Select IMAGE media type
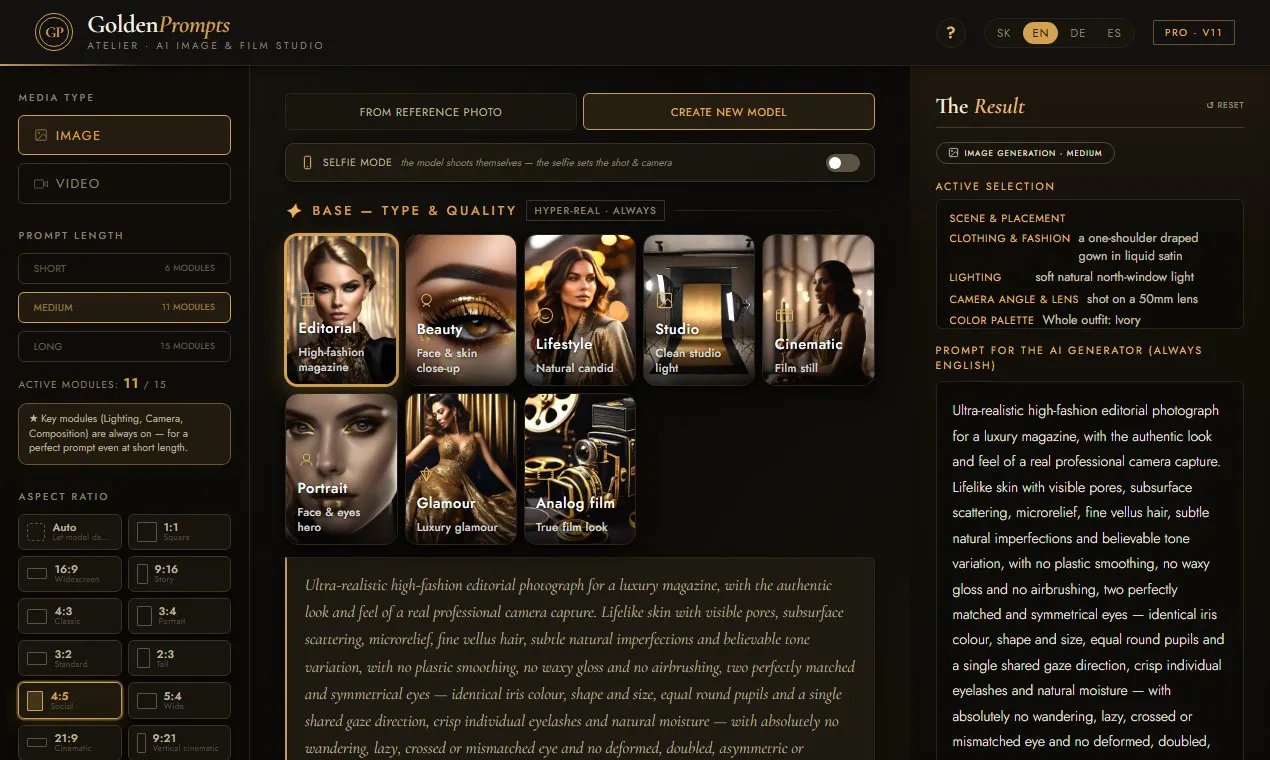Viewport: 1270px width, 760px height. click(124, 135)
